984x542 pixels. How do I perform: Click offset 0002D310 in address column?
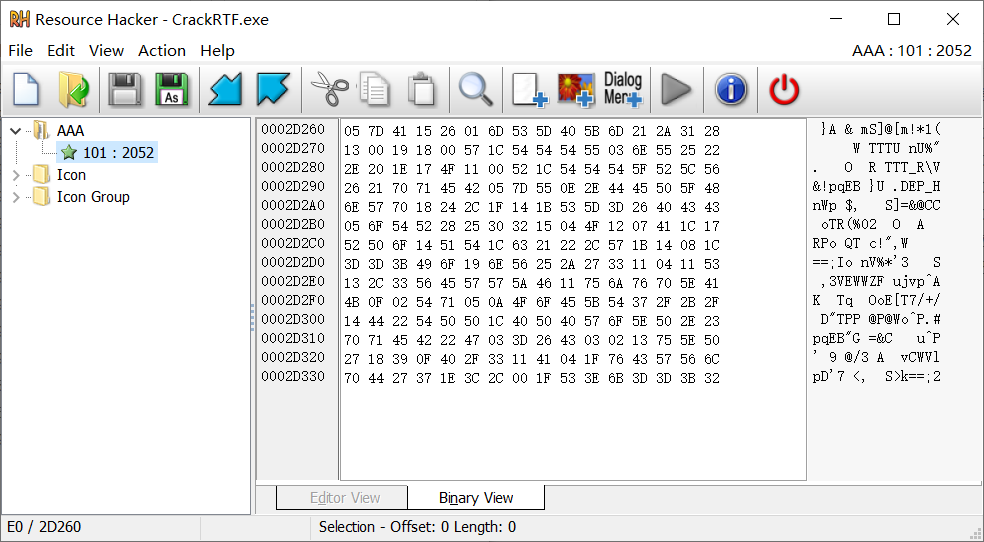[x=293, y=338]
